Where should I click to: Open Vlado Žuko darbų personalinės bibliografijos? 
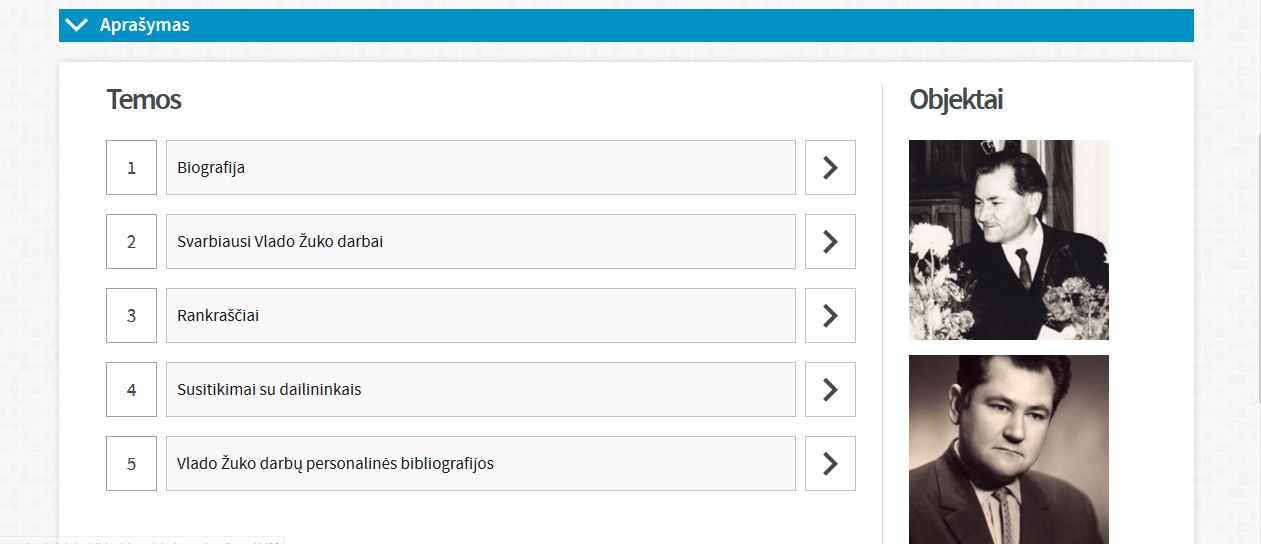click(480, 463)
